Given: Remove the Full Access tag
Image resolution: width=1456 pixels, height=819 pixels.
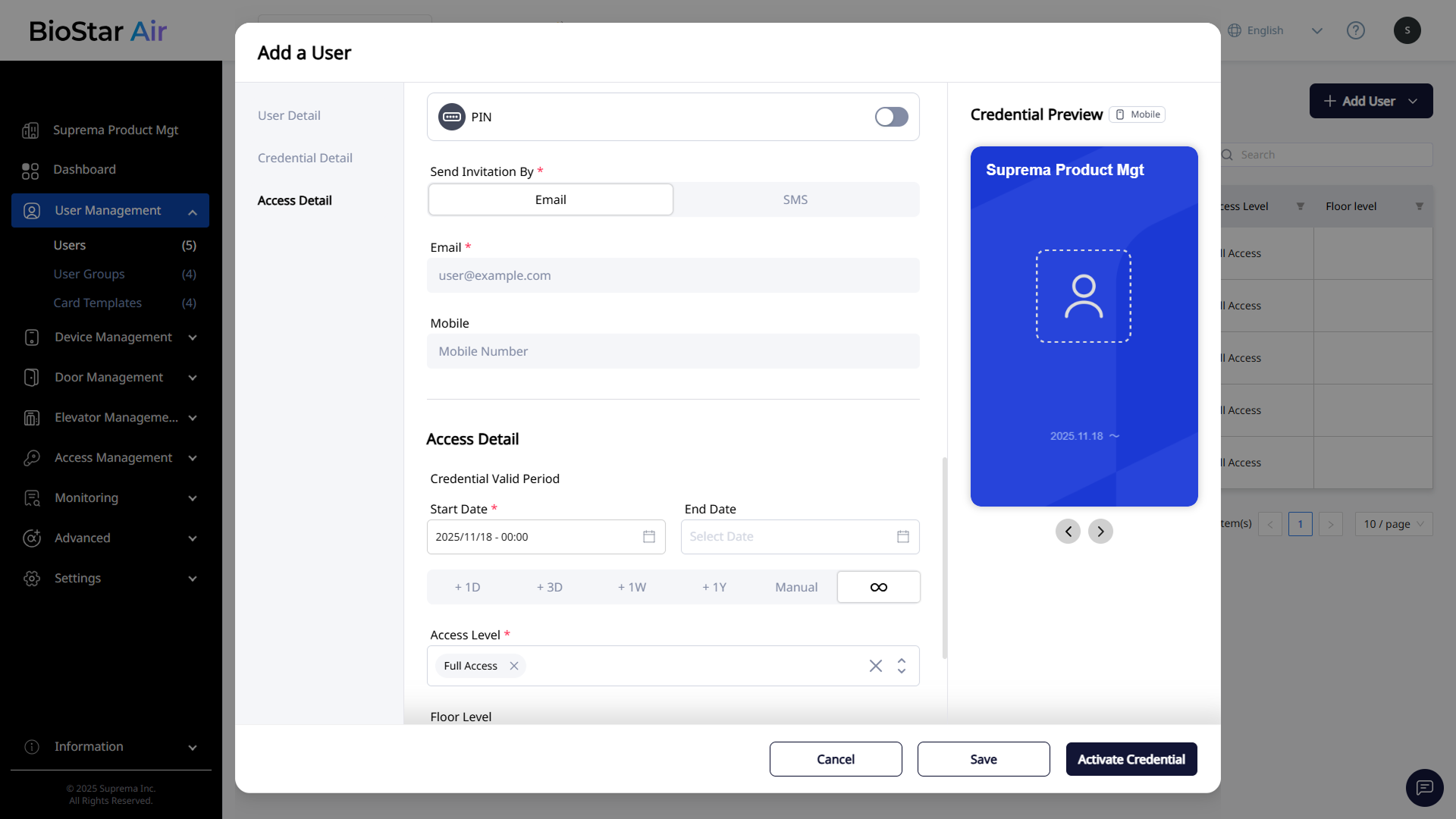Looking at the screenshot, I should point(514,666).
